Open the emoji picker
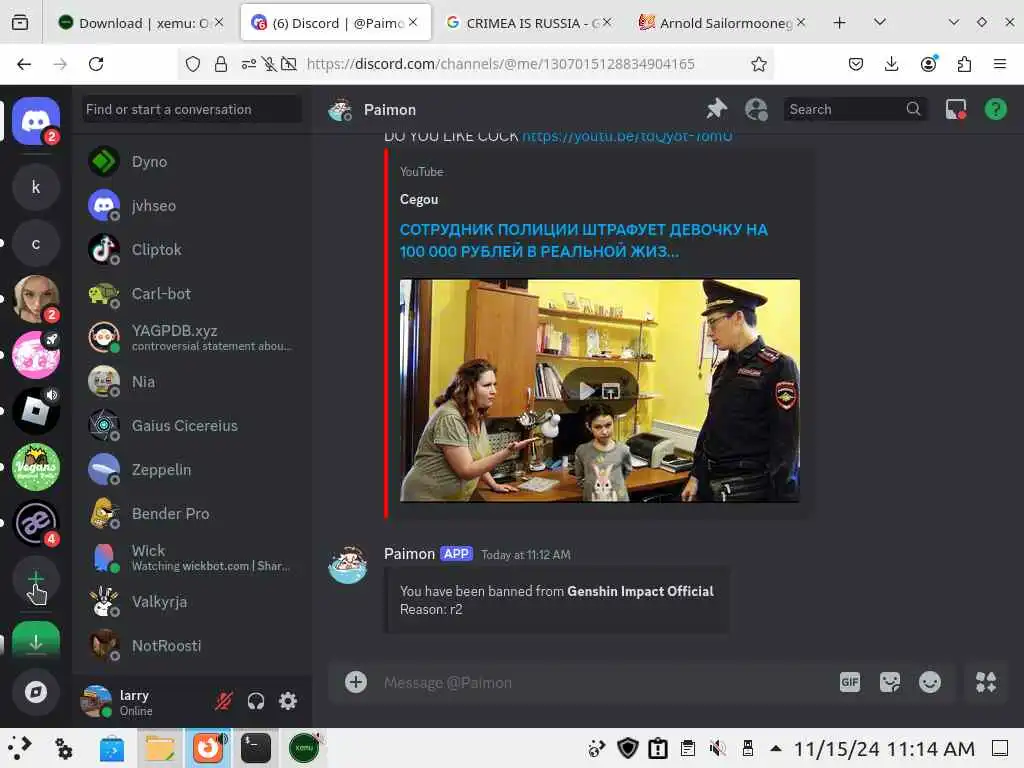The width and height of the screenshot is (1024, 768). pyautogui.click(x=930, y=682)
